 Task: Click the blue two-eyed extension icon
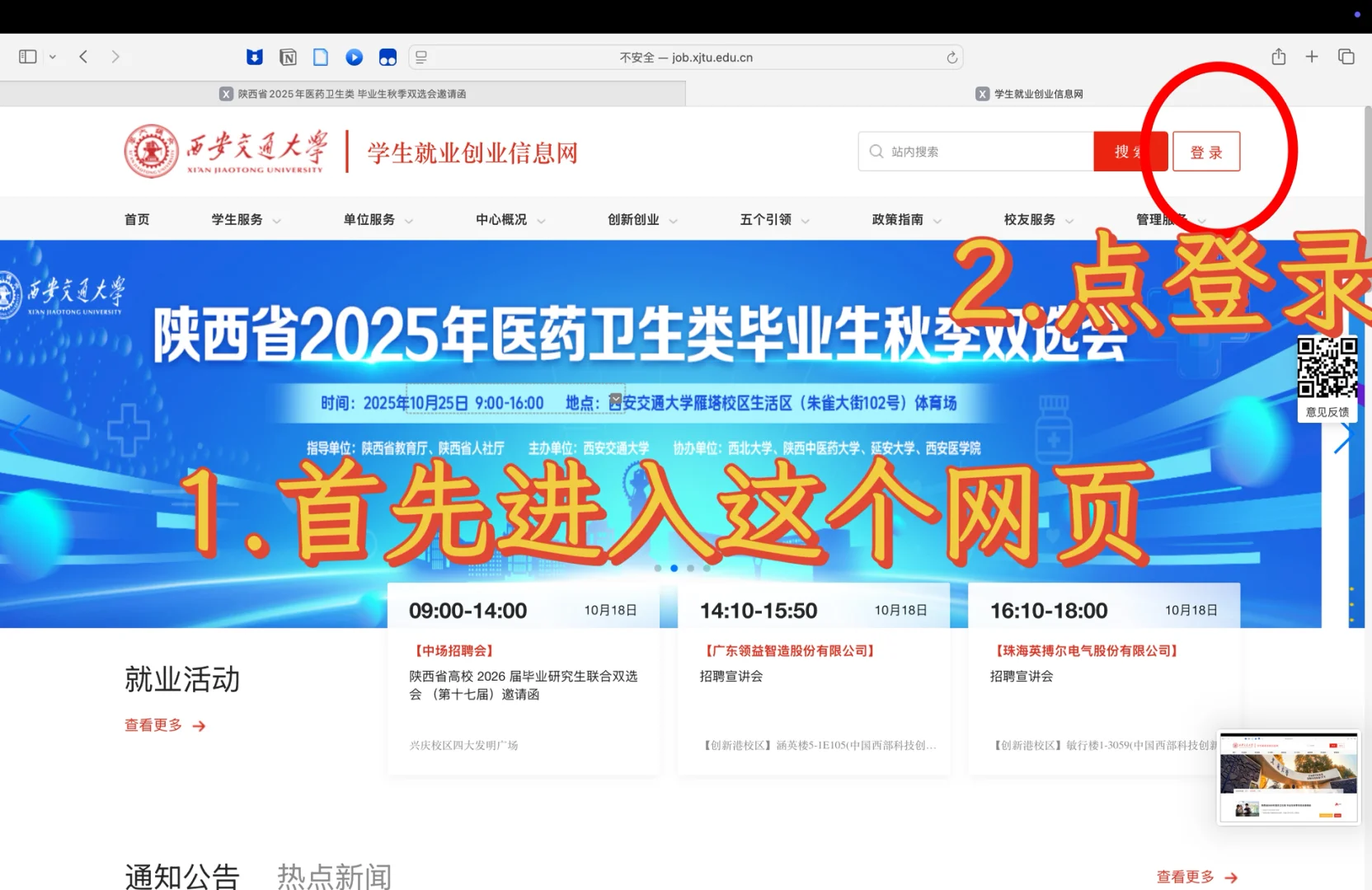pyautogui.click(x=388, y=57)
